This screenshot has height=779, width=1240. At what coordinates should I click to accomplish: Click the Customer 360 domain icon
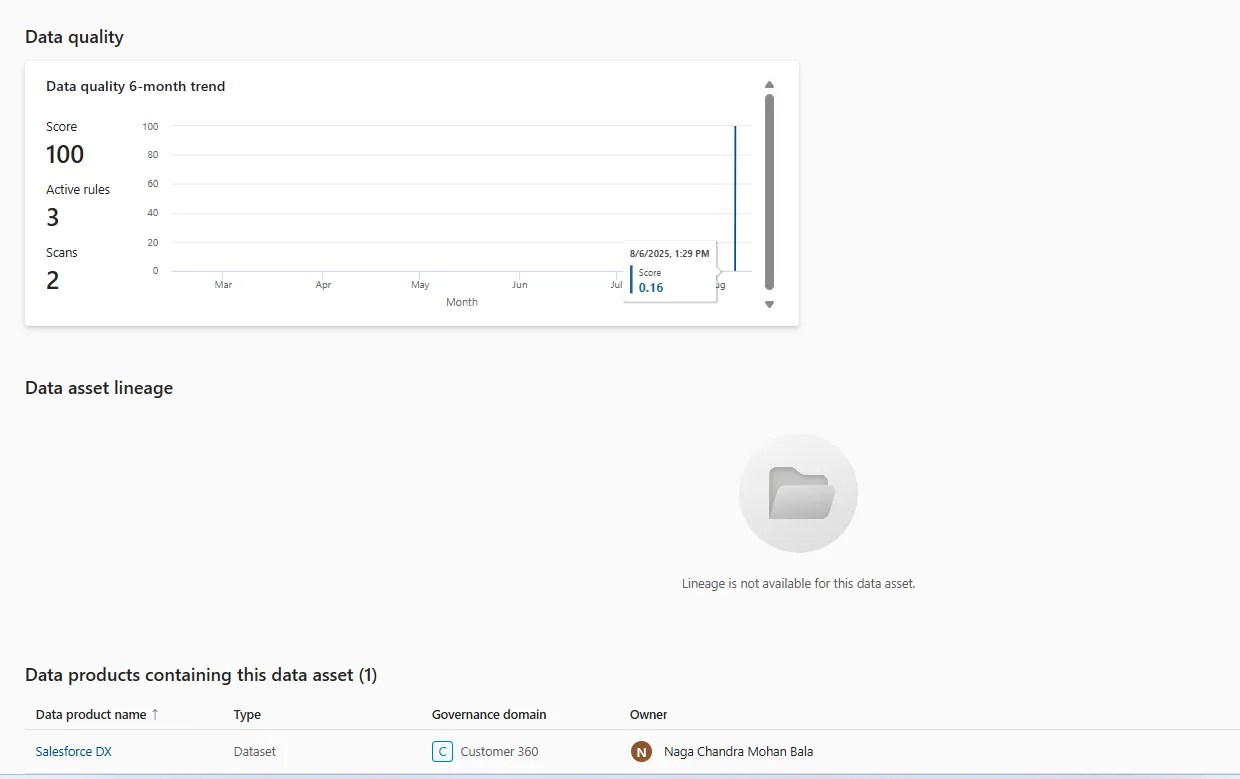[x=442, y=751]
